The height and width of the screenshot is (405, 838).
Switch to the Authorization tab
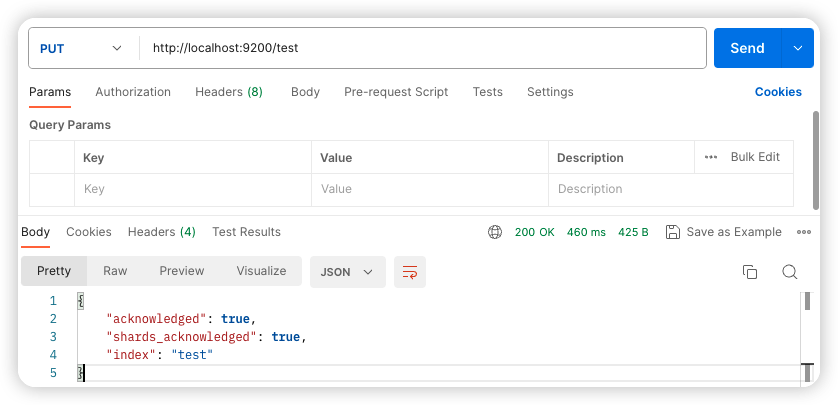coord(133,92)
